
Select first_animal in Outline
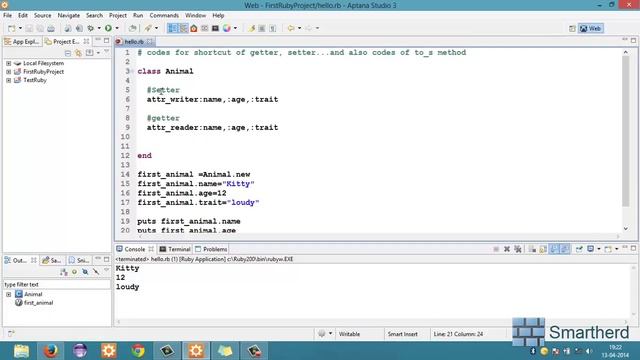point(38,303)
